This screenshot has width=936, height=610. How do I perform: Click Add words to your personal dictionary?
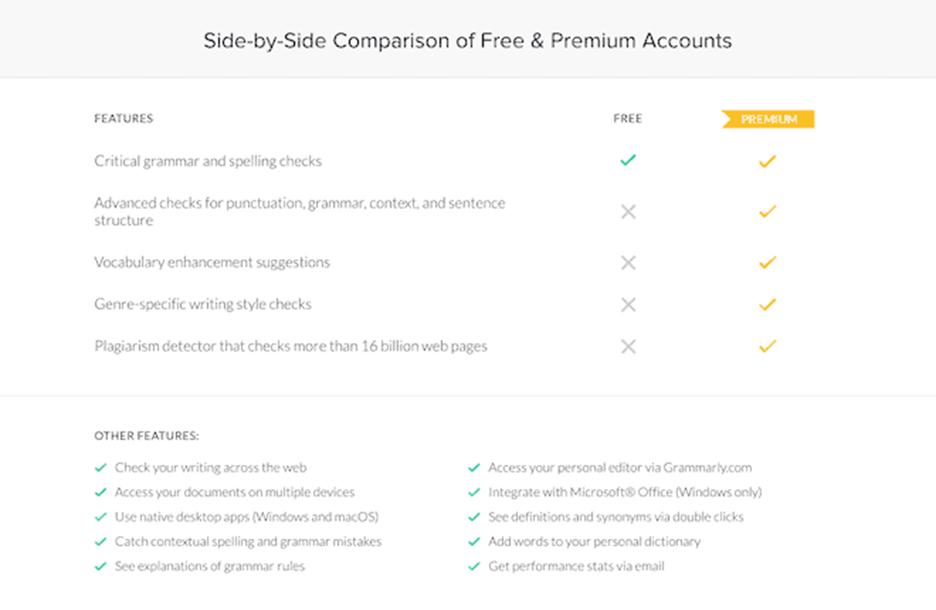[594, 542]
